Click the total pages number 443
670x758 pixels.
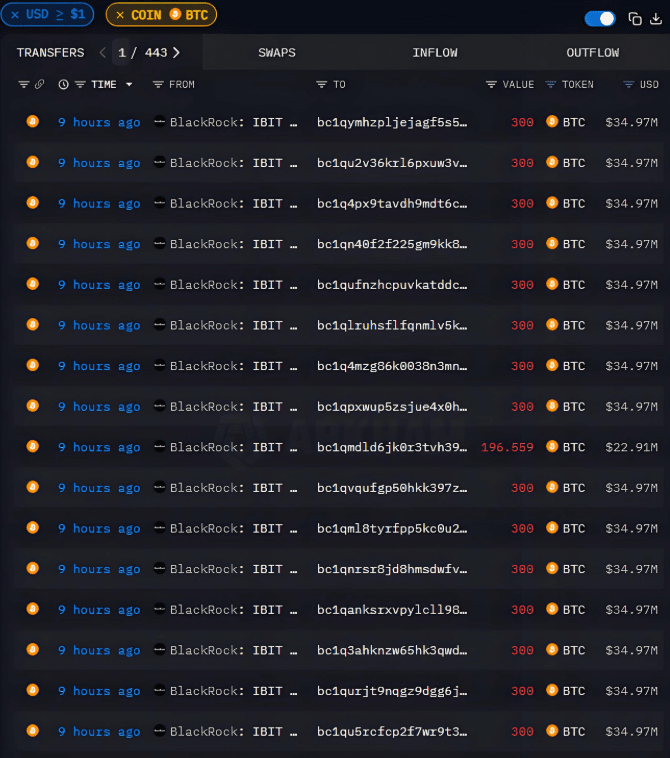coord(156,53)
